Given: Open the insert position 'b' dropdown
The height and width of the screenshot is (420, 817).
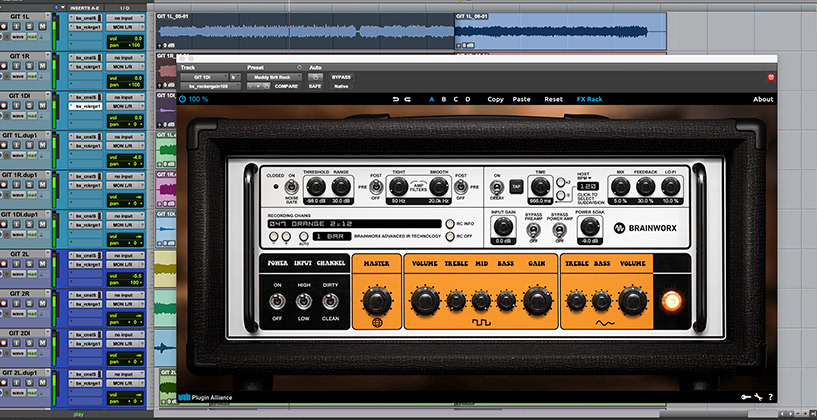Looking at the screenshot, I should pyautogui.click(x=236, y=77).
